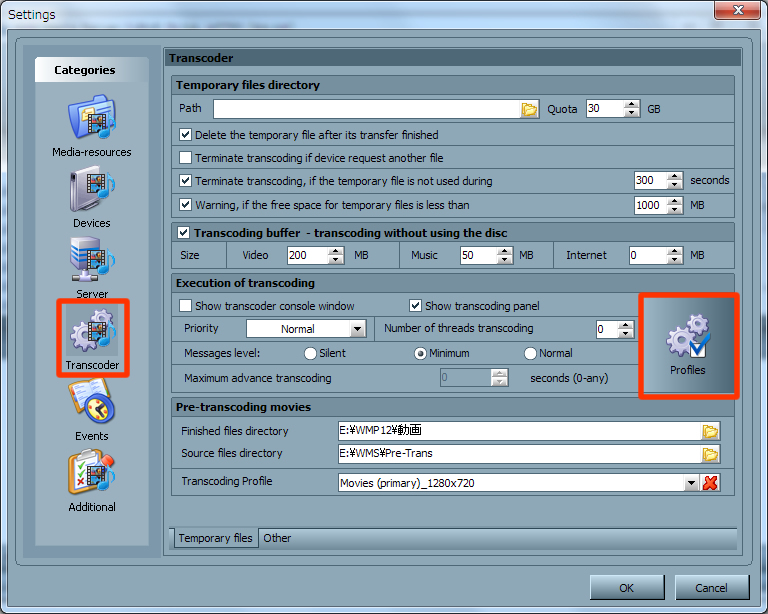Toggle Warning if free space is less than
Viewport: 768px width, 614px height.
pyautogui.click(x=185, y=204)
